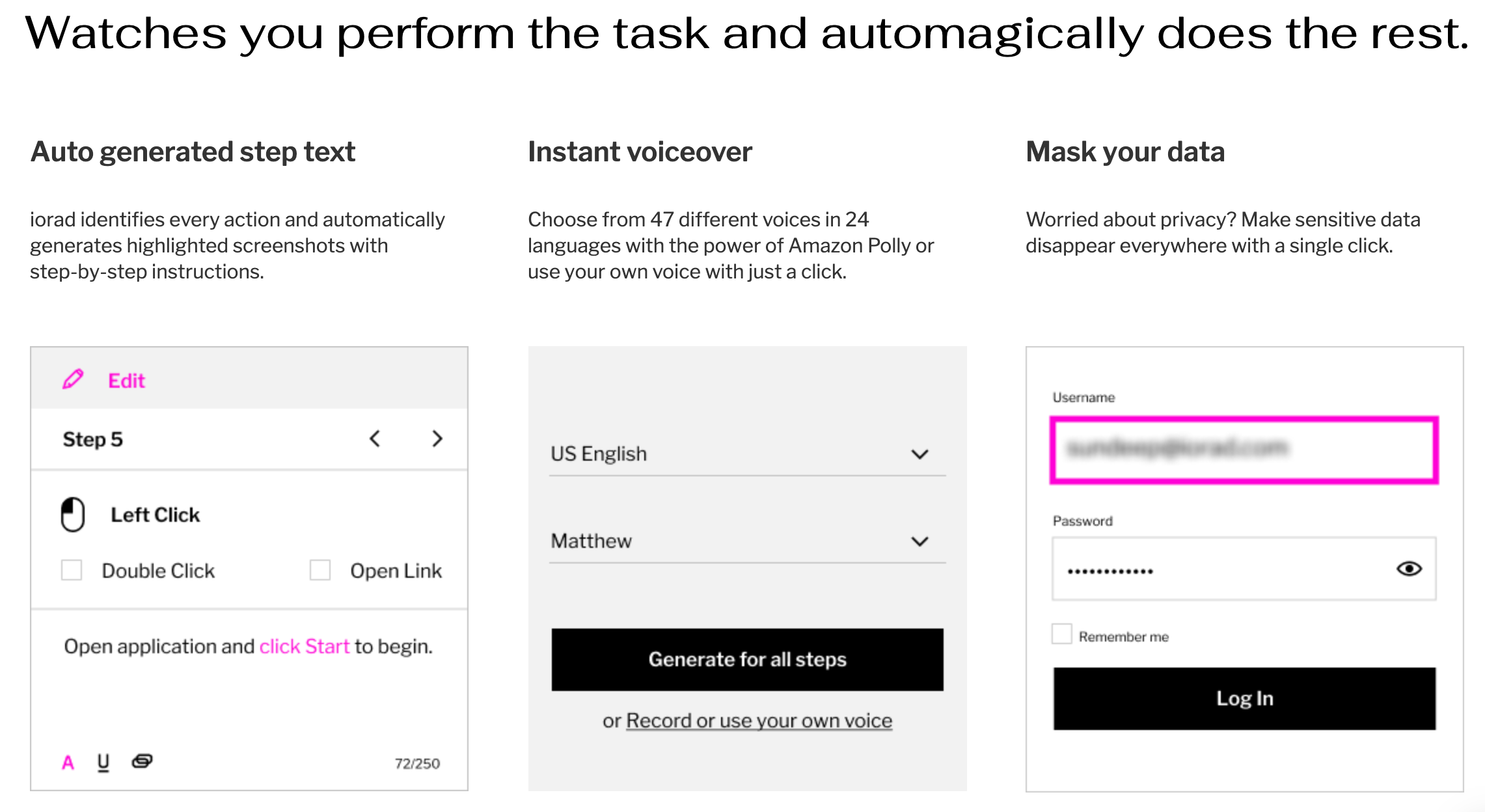Click the Log In button
Viewport: 1485px width, 812px height.
(1244, 698)
